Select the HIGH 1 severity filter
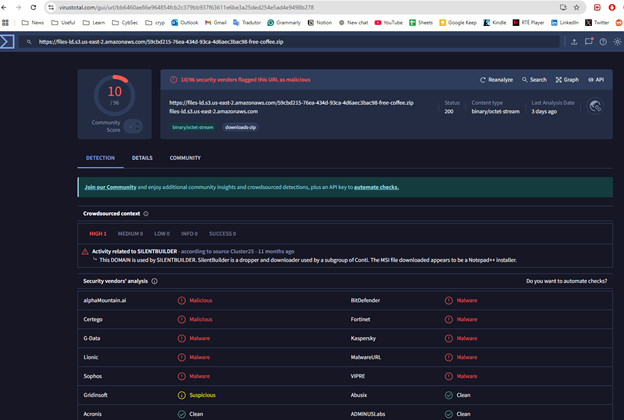This screenshot has width=624, height=420. click(x=98, y=233)
